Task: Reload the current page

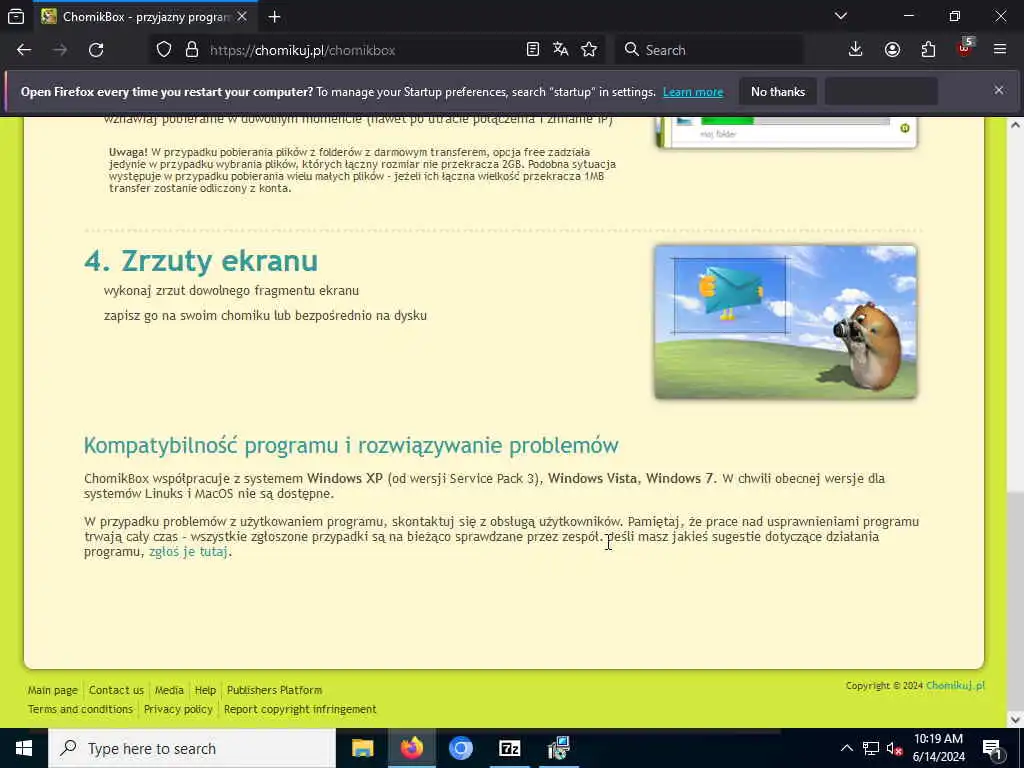Action: (96, 50)
